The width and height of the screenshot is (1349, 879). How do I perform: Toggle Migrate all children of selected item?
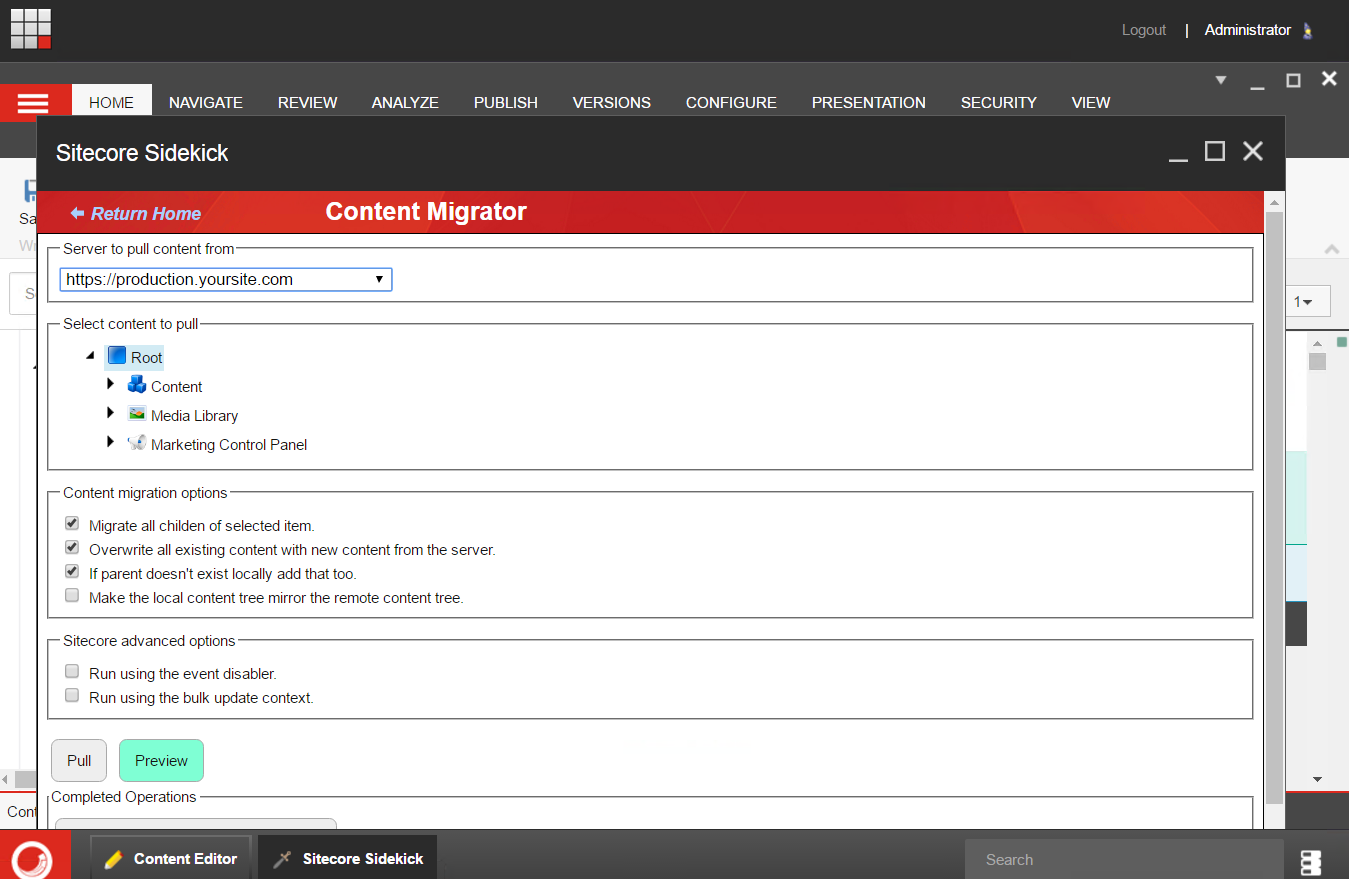click(x=72, y=523)
